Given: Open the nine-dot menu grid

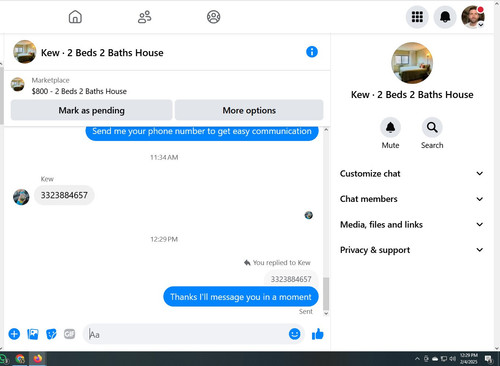Looking at the screenshot, I should [x=417, y=17].
